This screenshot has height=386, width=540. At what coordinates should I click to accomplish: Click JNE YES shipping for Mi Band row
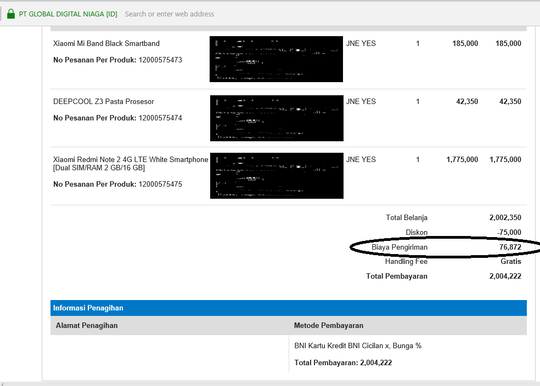point(361,43)
